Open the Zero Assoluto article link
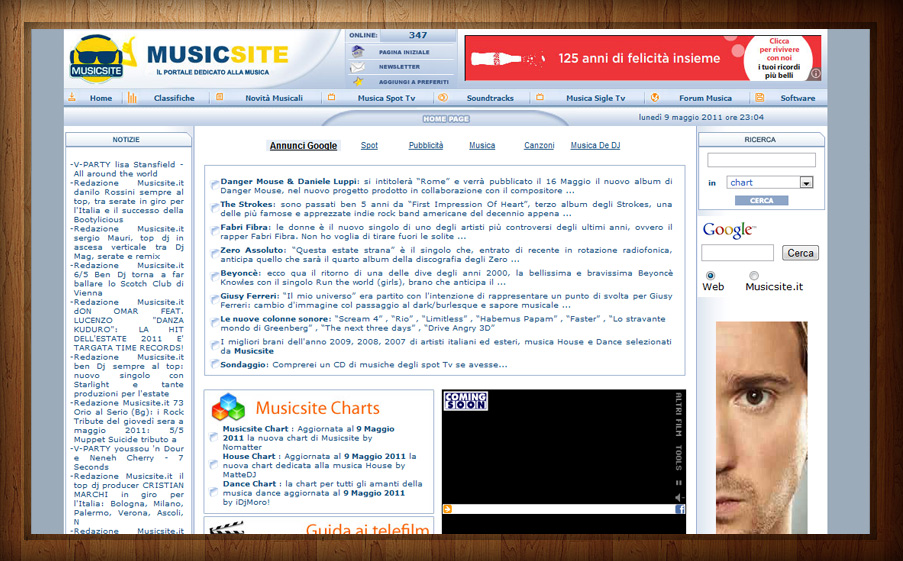The image size is (903, 561). 253,250
